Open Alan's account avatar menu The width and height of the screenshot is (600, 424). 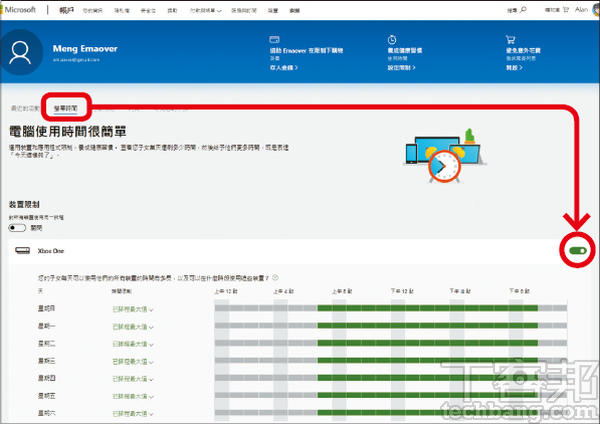tap(596, 10)
